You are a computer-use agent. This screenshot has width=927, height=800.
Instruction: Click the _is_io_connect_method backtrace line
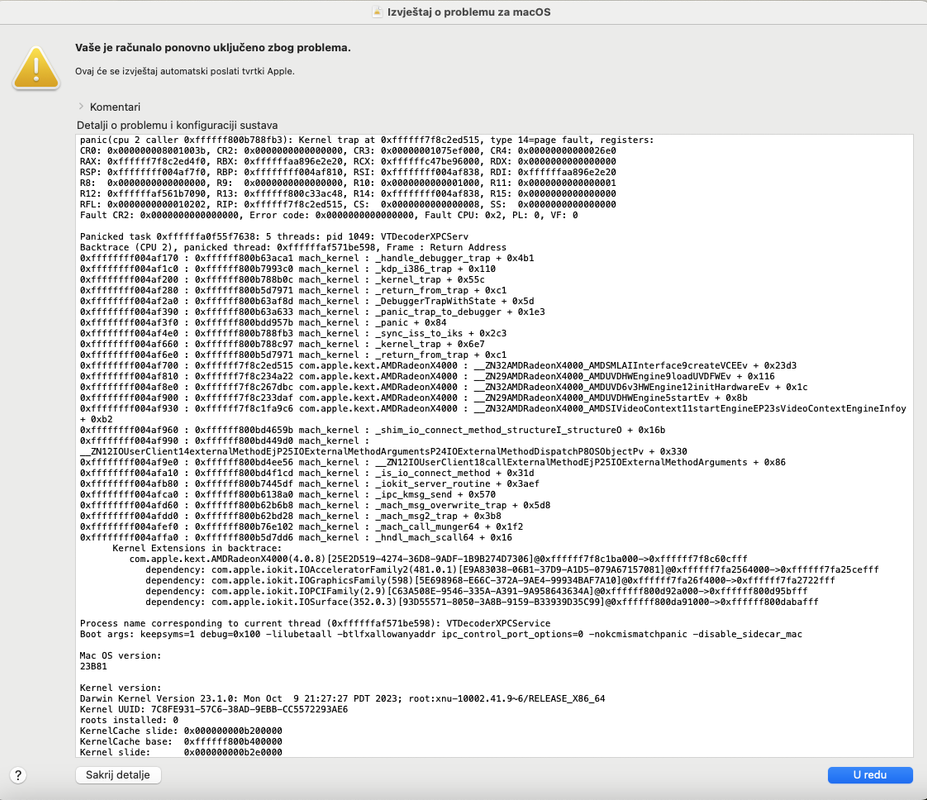(307, 473)
